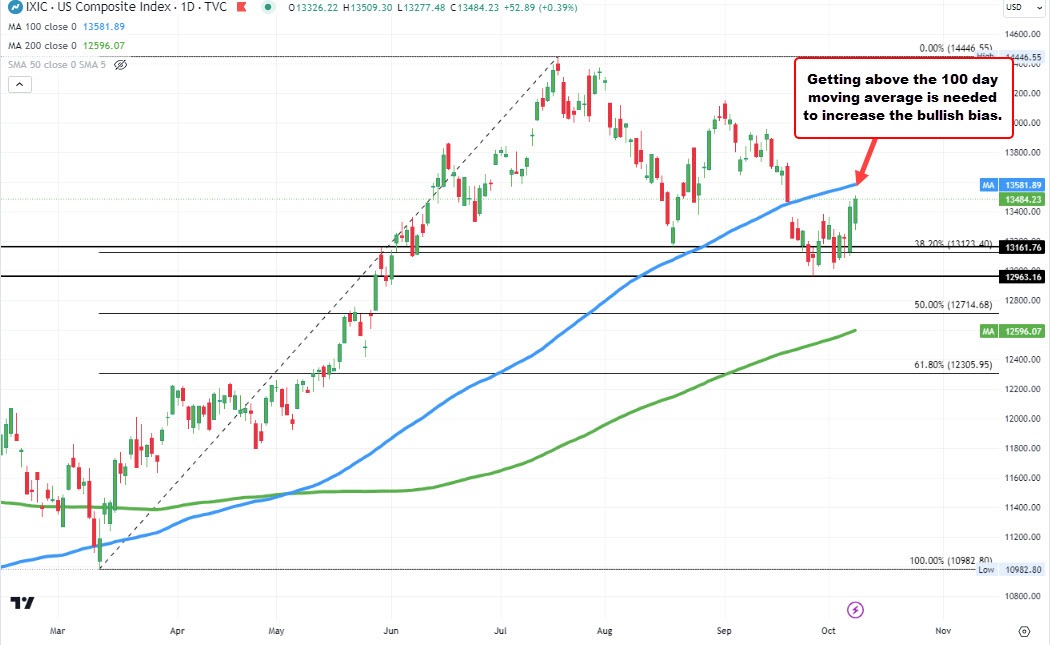Click the change value +52.89 (+0.39%)

point(540,7)
